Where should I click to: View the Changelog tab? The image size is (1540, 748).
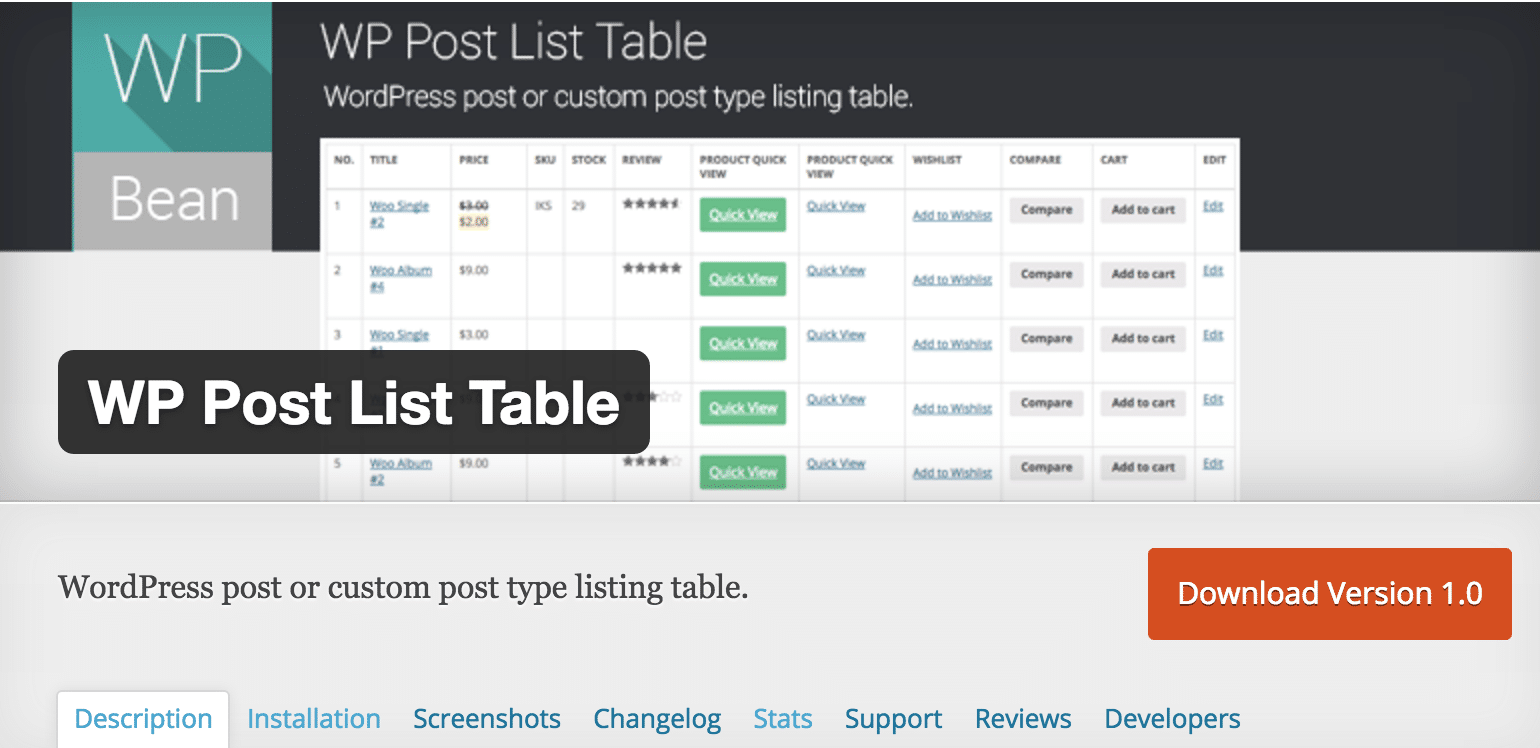[657, 718]
